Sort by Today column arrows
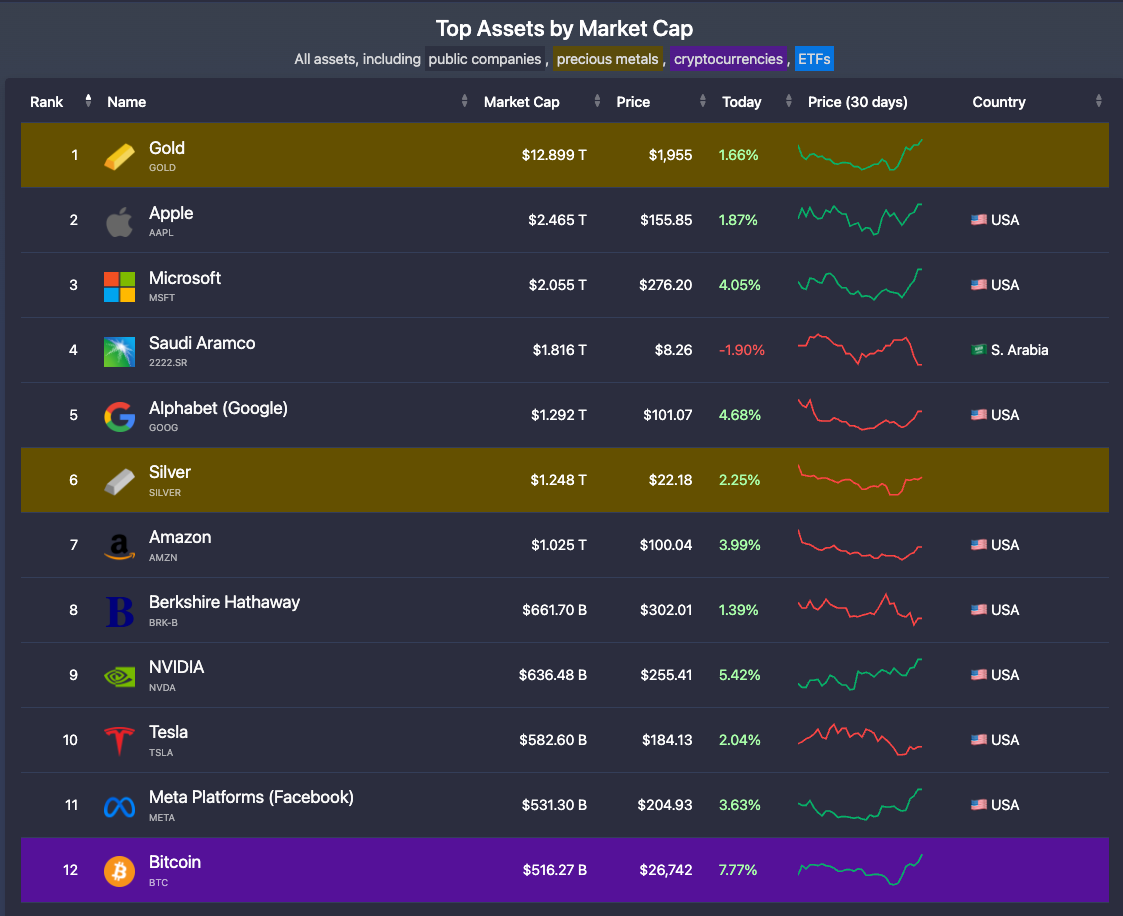 pos(789,101)
